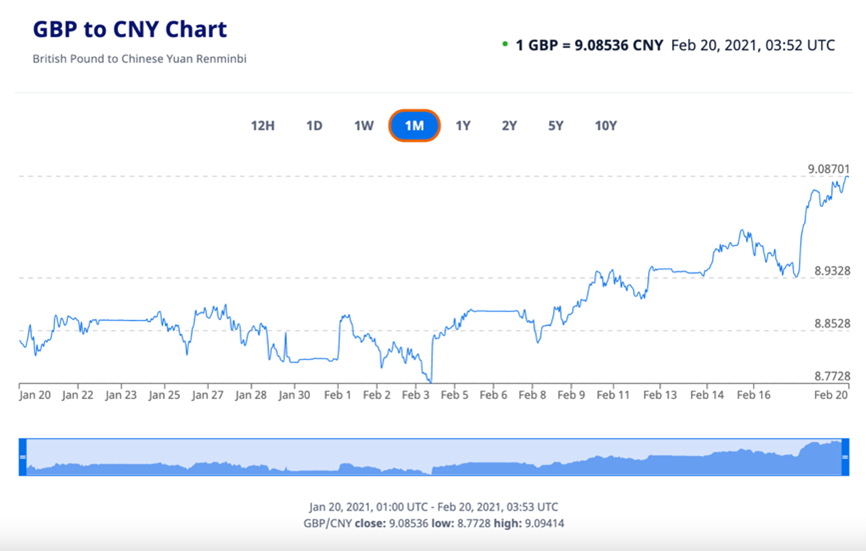Click the left handle of range navigator

(x=23, y=456)
